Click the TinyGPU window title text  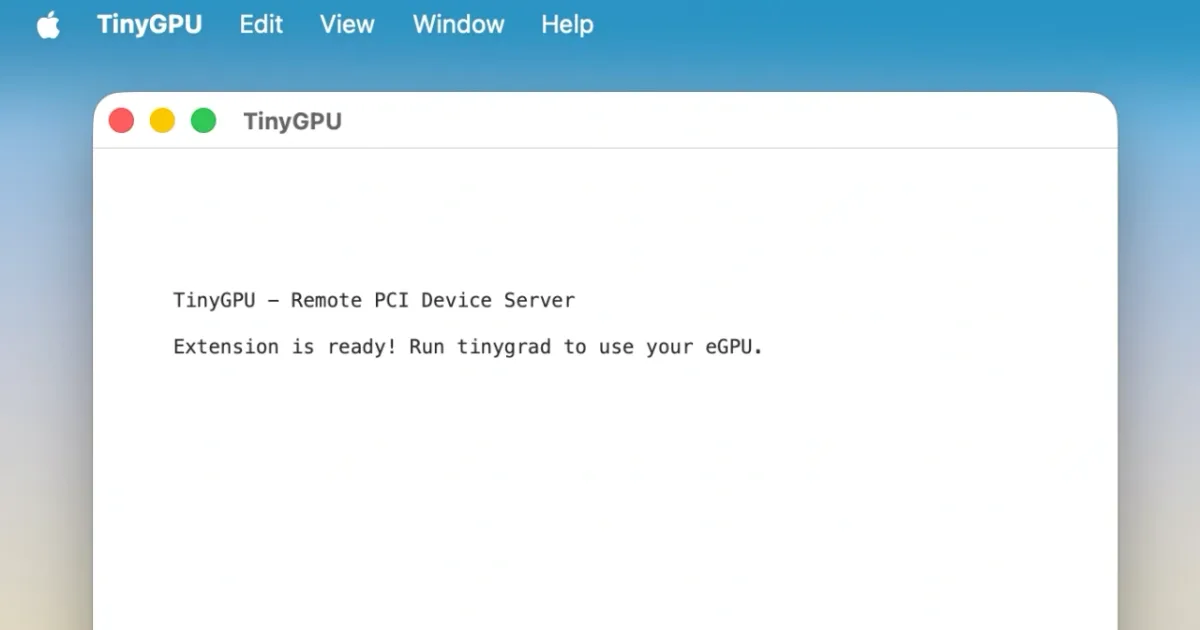(x=292, y=122)
